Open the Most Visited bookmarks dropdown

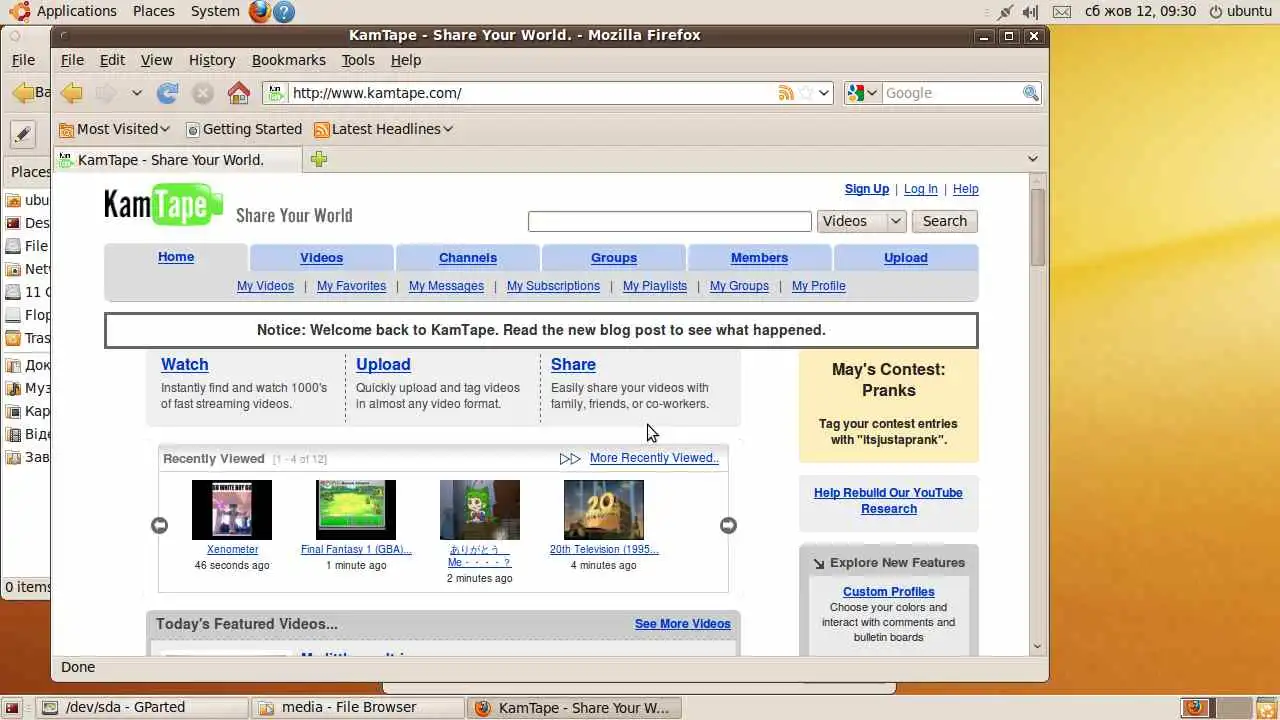[114, 129]
